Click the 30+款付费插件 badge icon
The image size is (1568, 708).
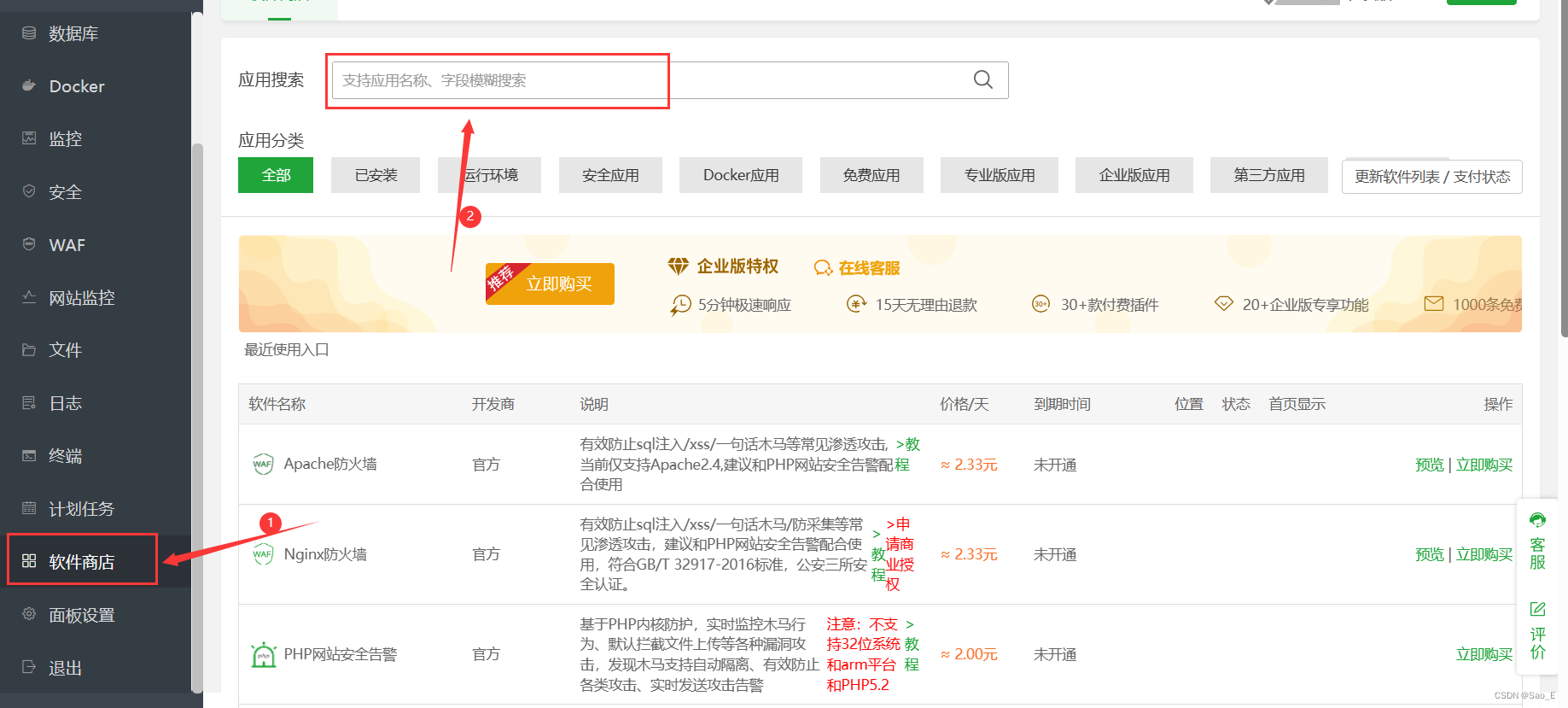point(1040,304)
